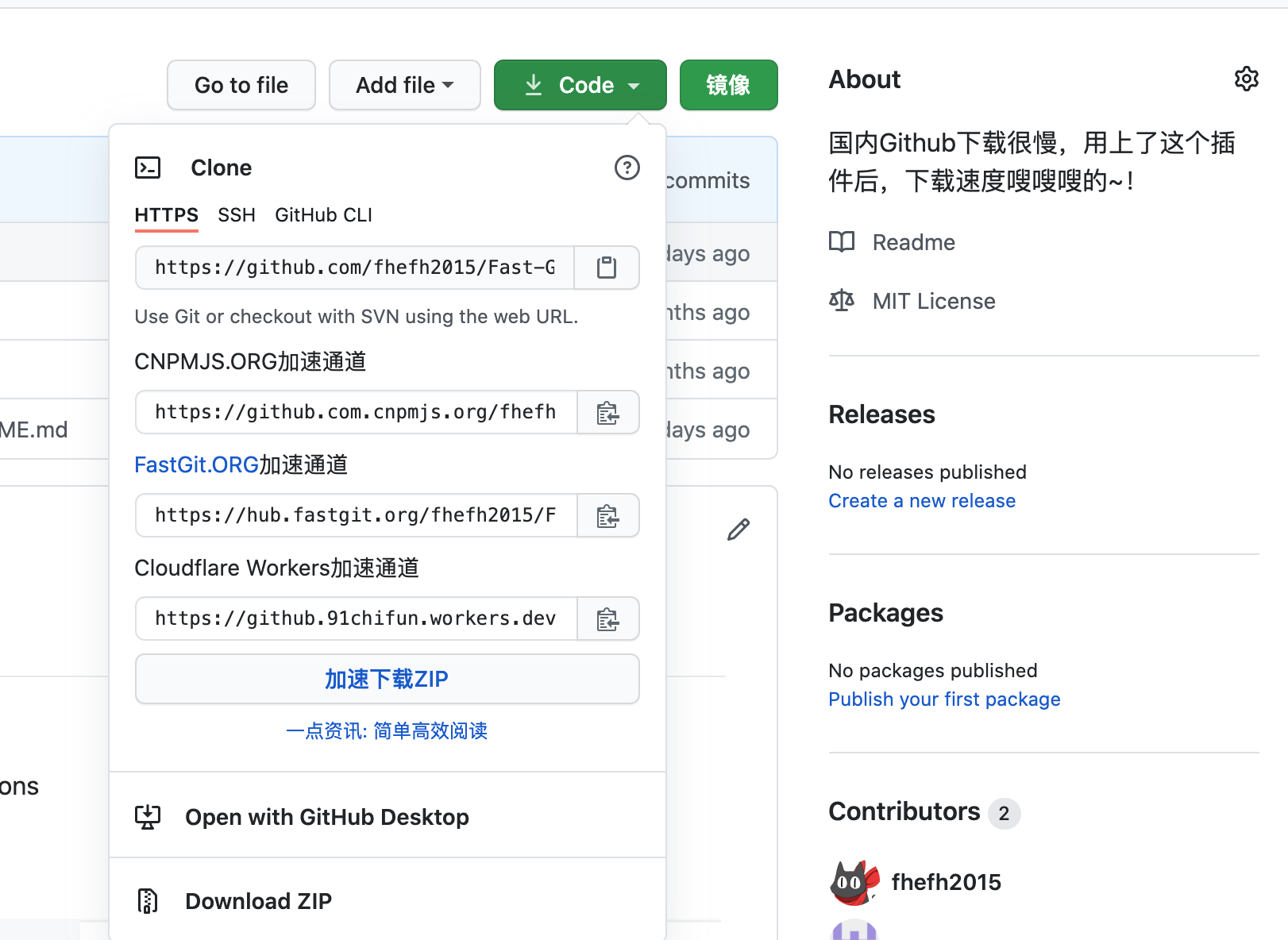Viewport: 1288px width, 940px height.
Task: Click the MIT License scales icon
Action: click(x=841, y=300)
